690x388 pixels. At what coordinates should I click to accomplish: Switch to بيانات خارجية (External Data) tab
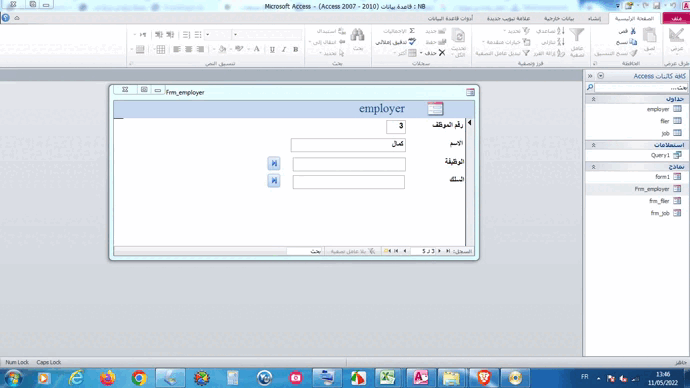tap(559, 18)
